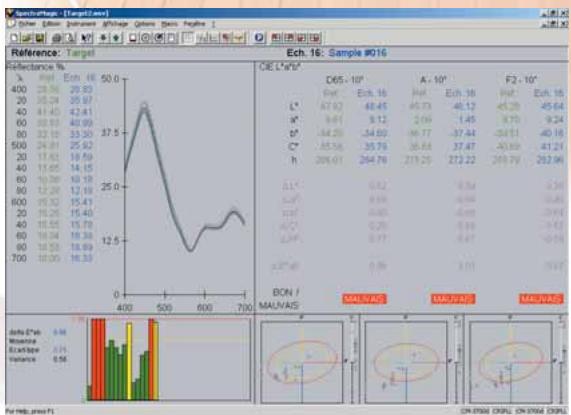Select the first red window-layout toolbar icon

[x=276, y=37]
